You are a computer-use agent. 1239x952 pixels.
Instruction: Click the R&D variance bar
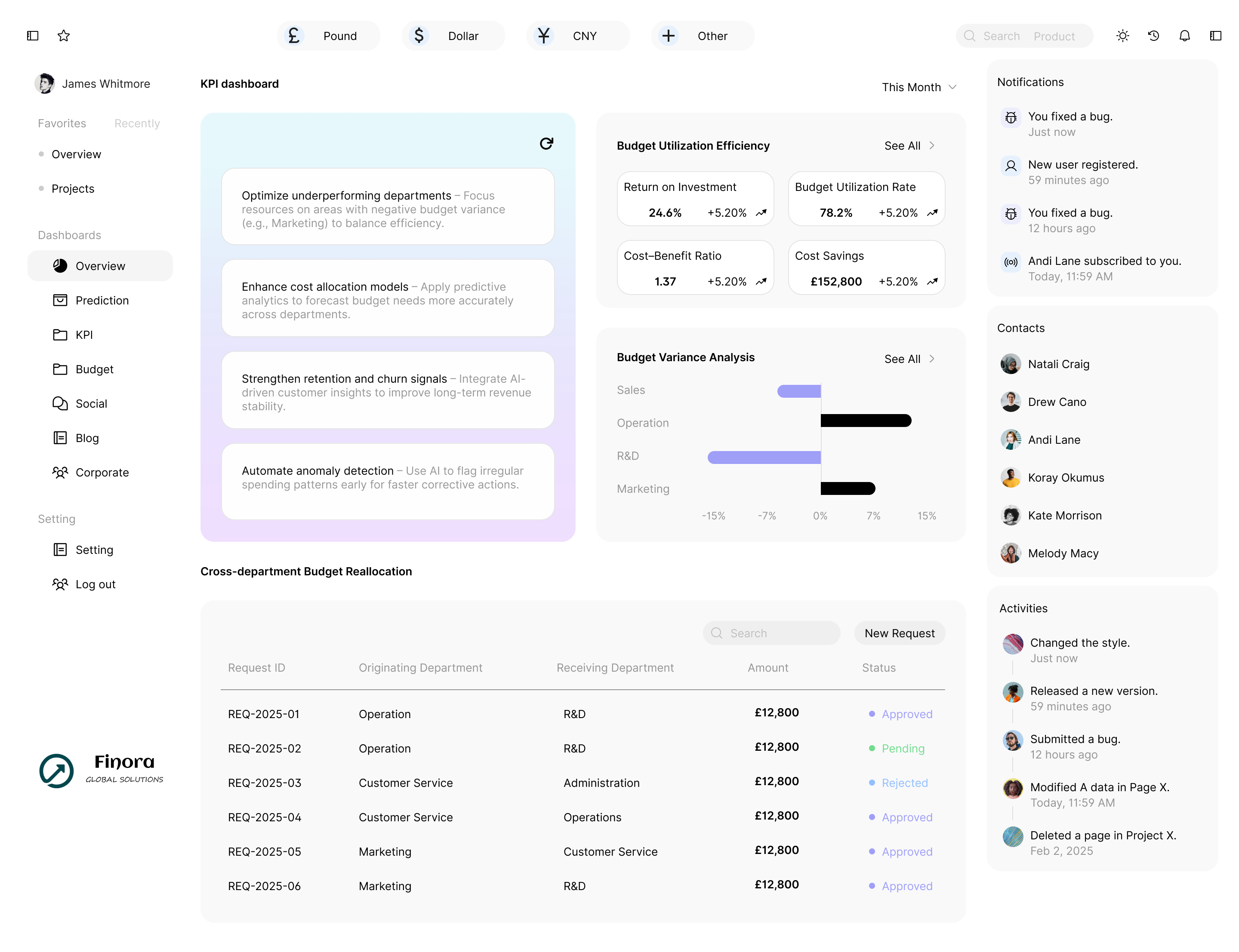pyautogui.click(x=764, y=458)
